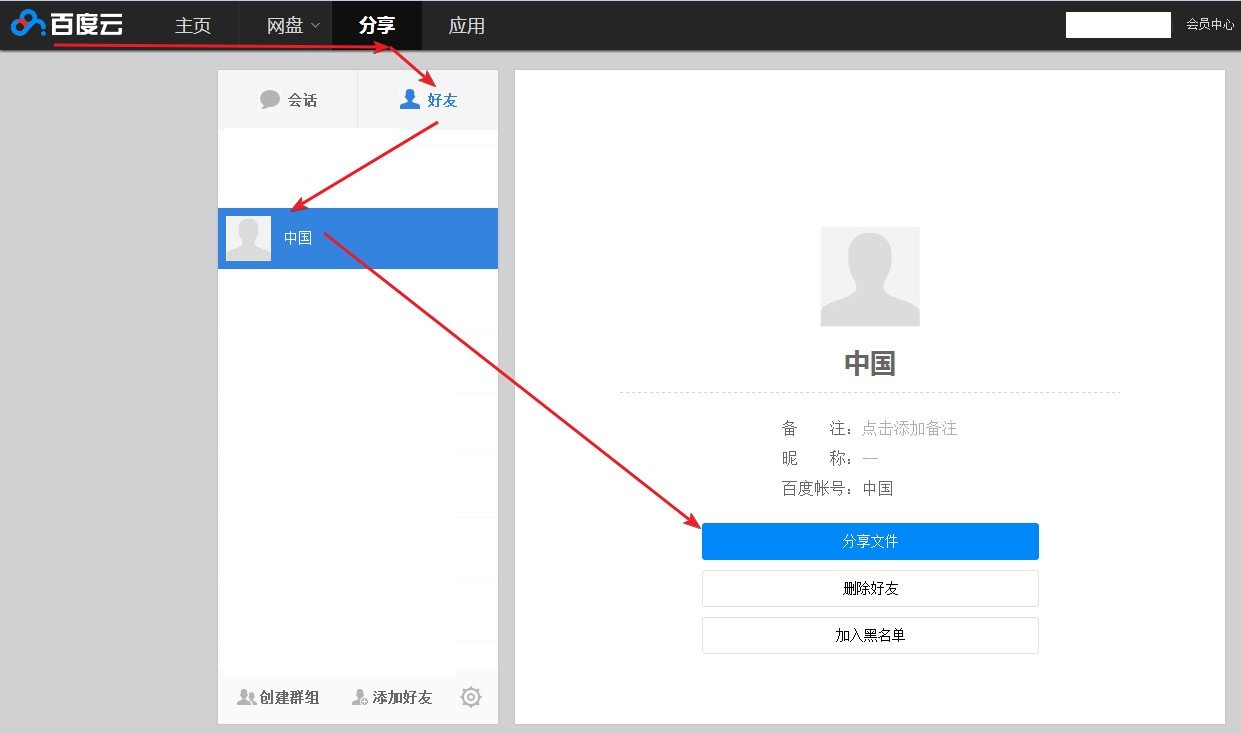This screenshot has height=734, width=1241.
Task: Click the Baidu Cloud logo icon
Action: tap(27, 22)
